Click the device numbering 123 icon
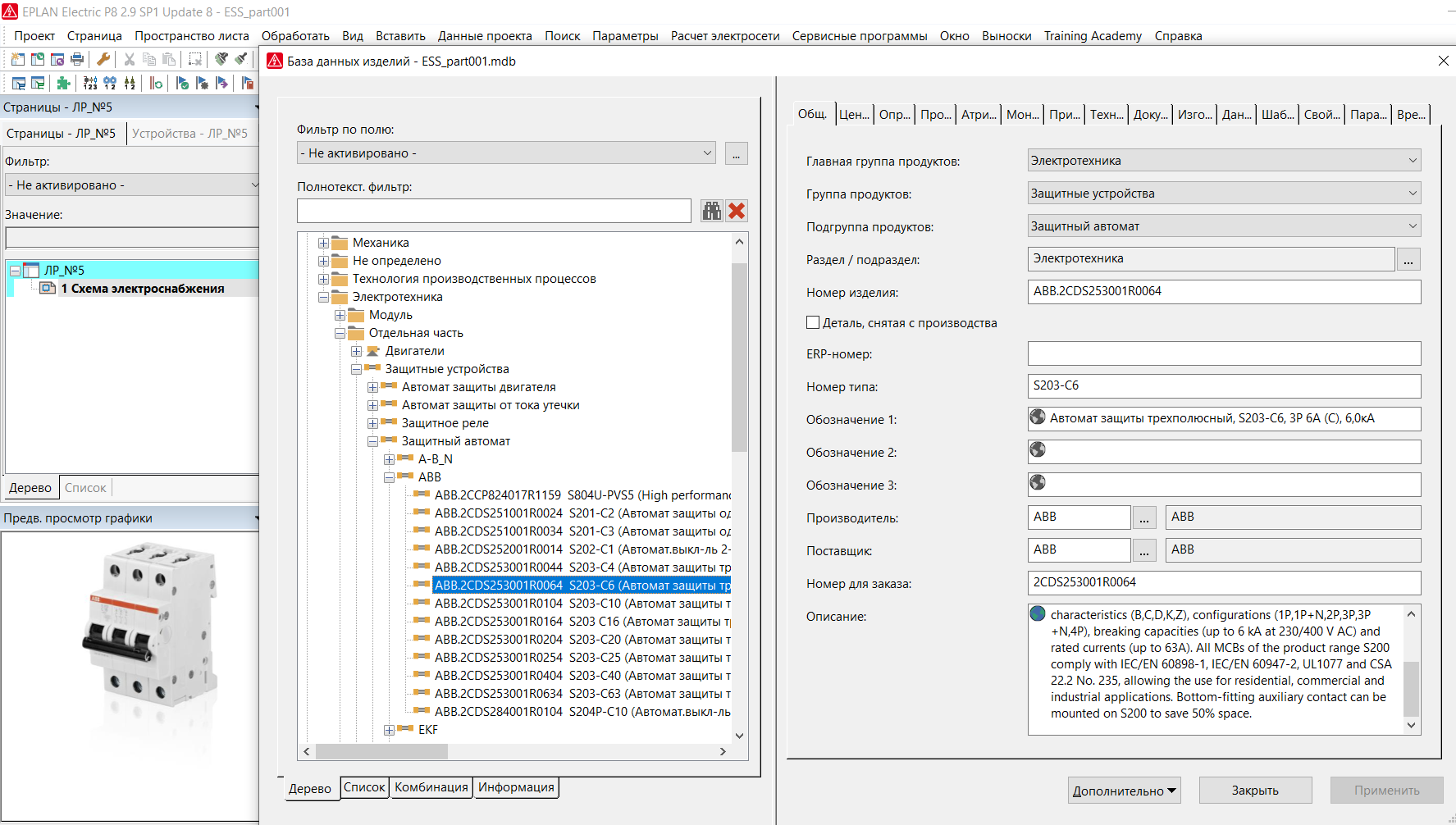This screenshot has width=1456, height=825. [90, 83]
